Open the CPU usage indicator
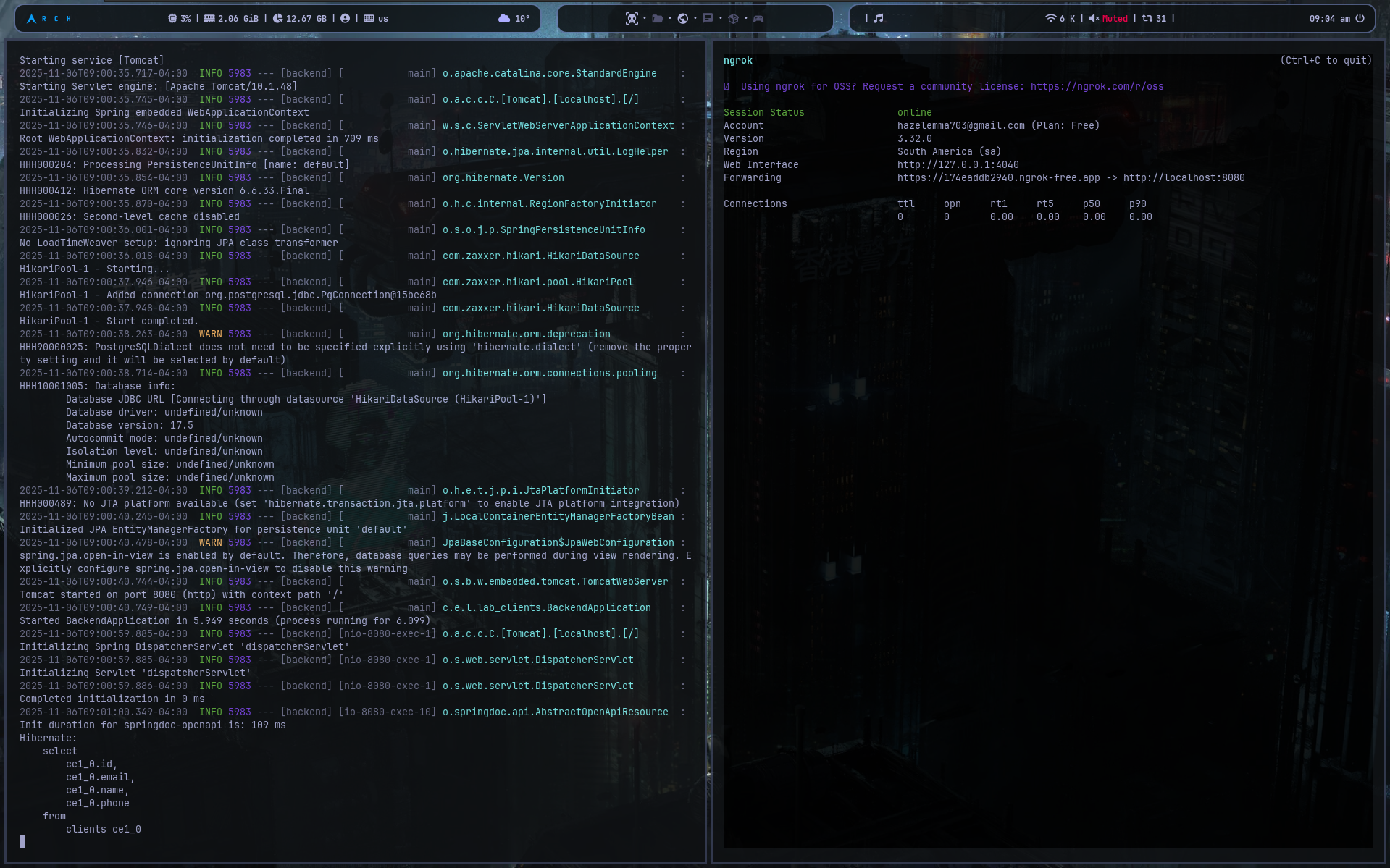The height and width of the screenshot is (868, 1390). [179, 19]
